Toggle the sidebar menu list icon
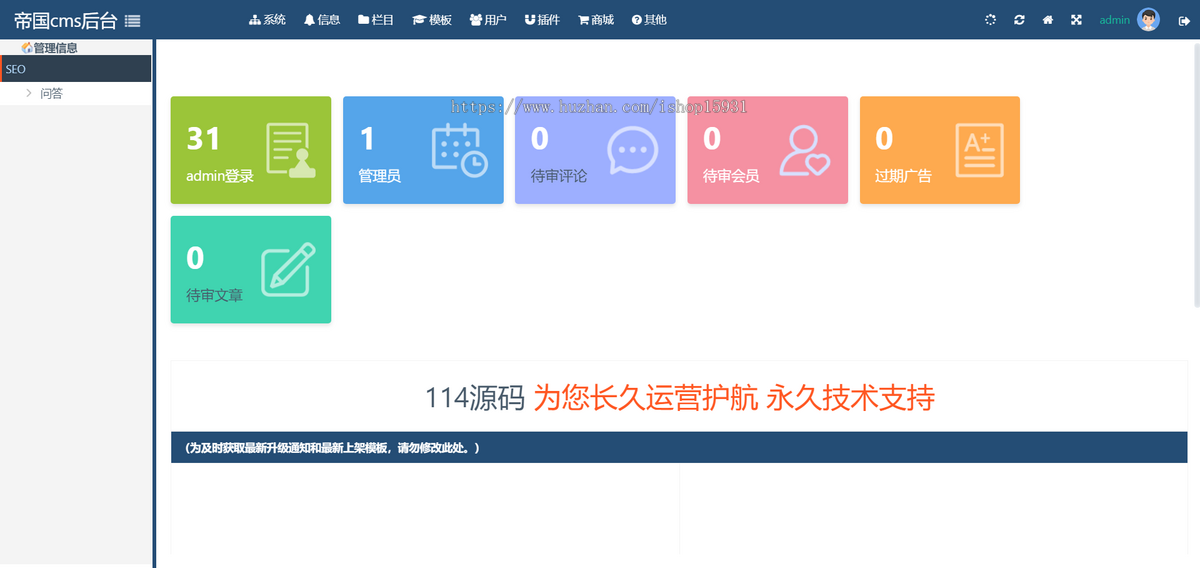The width and height of the screenshot is (1200, 568). [x=132, y=20]
